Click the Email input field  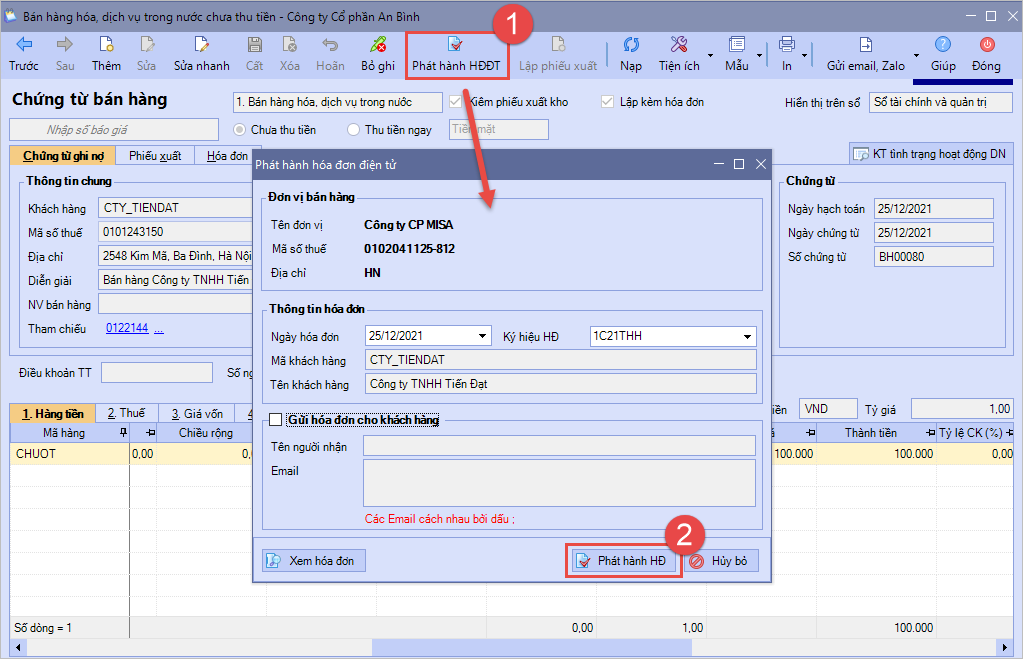point(559,483)
